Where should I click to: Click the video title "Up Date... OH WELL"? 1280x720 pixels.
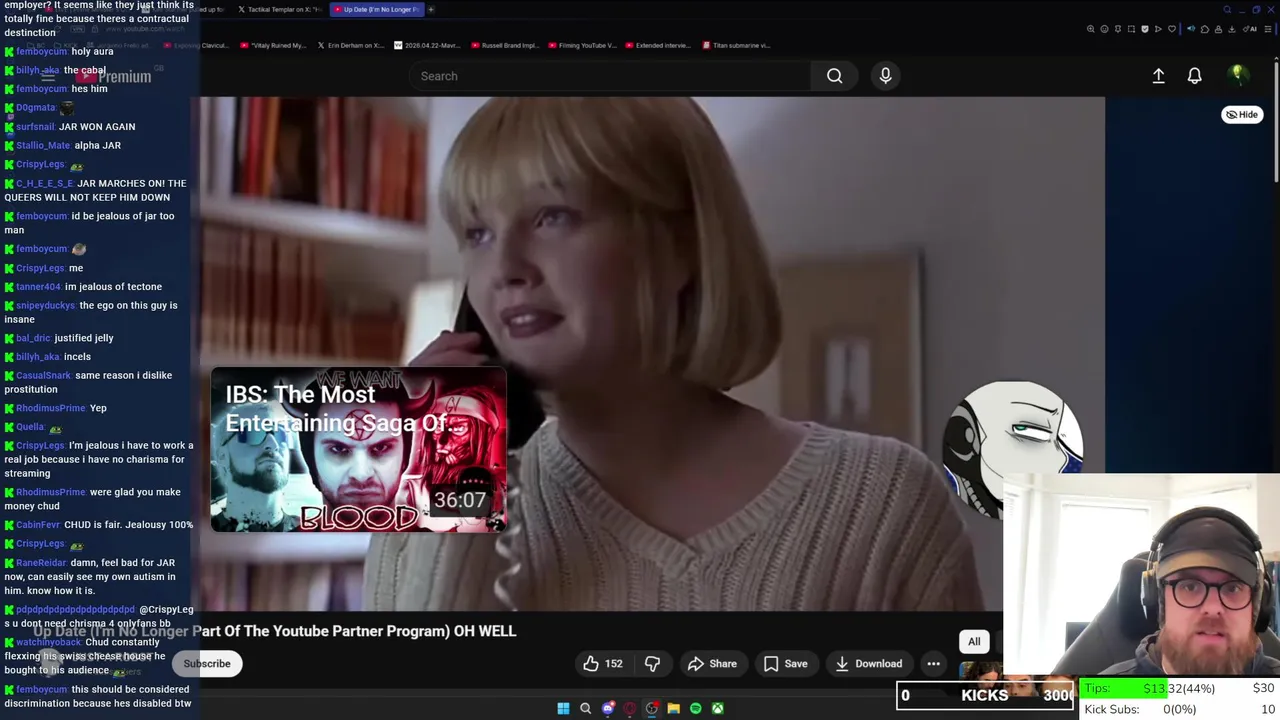pyautogui.click(x=275, y=631)
